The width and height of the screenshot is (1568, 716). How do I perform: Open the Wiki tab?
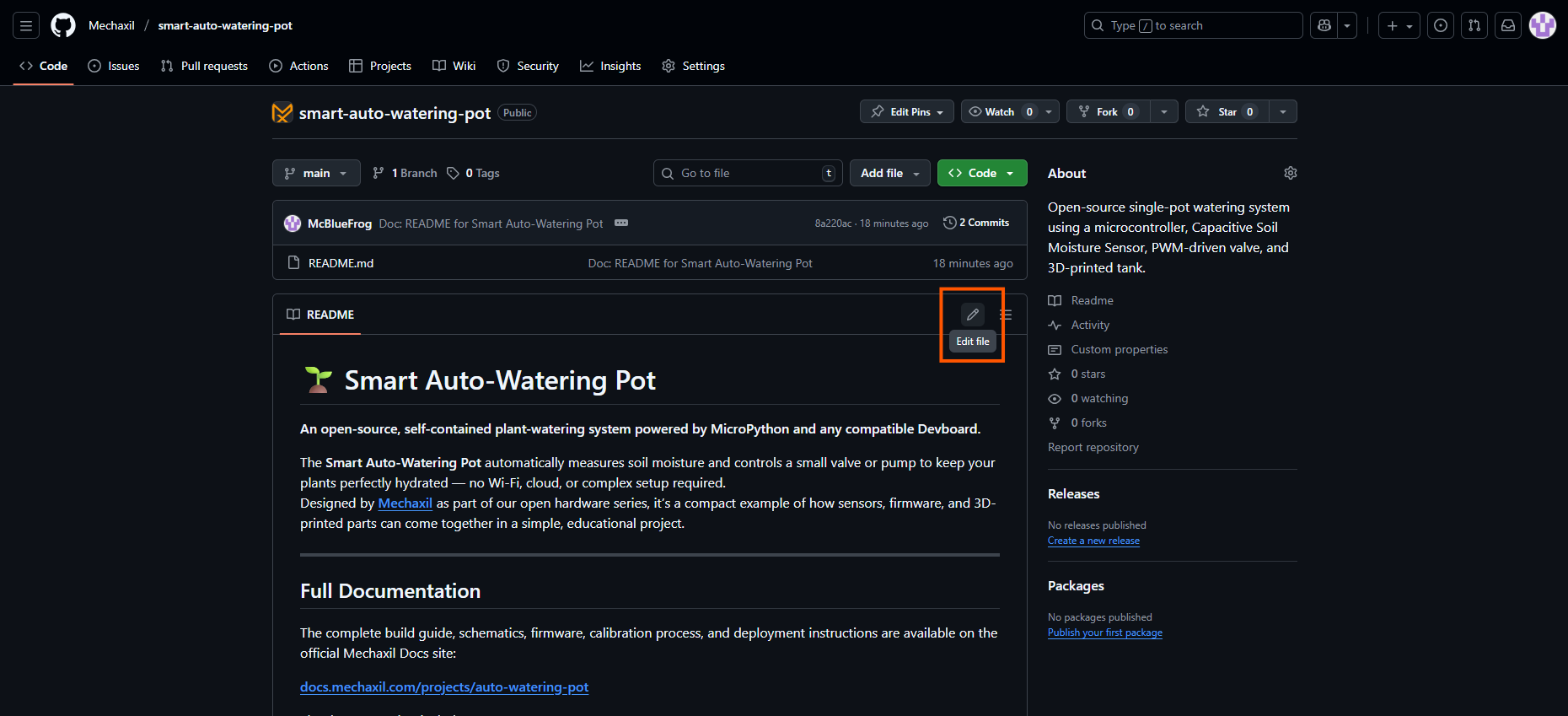454,66
